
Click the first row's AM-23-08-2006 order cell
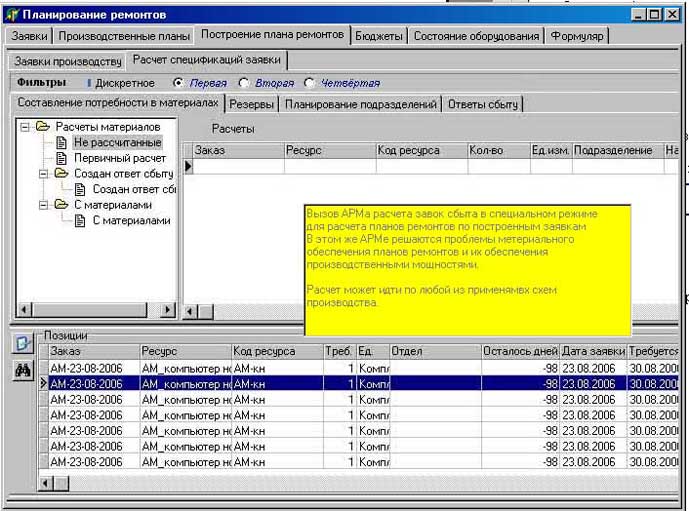click(93, 368)
